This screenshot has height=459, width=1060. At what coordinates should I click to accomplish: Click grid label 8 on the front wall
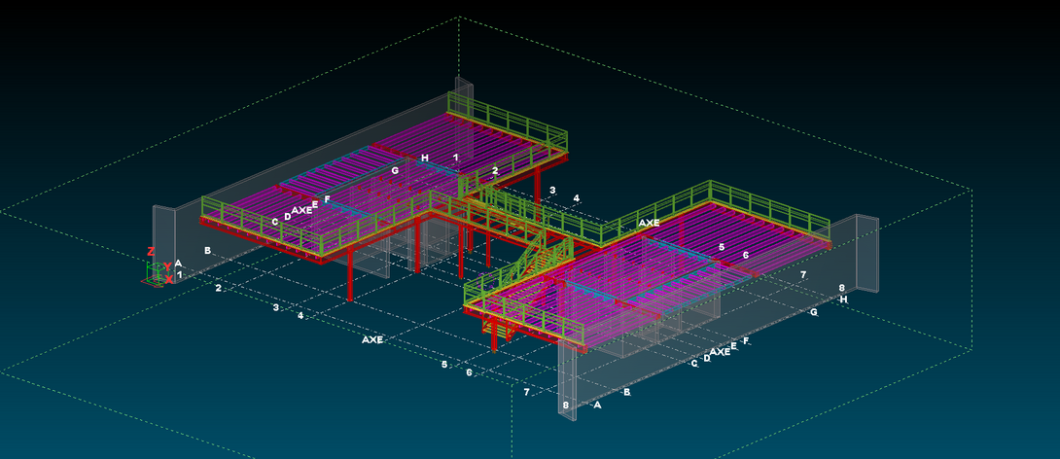[x=566, y=405]
